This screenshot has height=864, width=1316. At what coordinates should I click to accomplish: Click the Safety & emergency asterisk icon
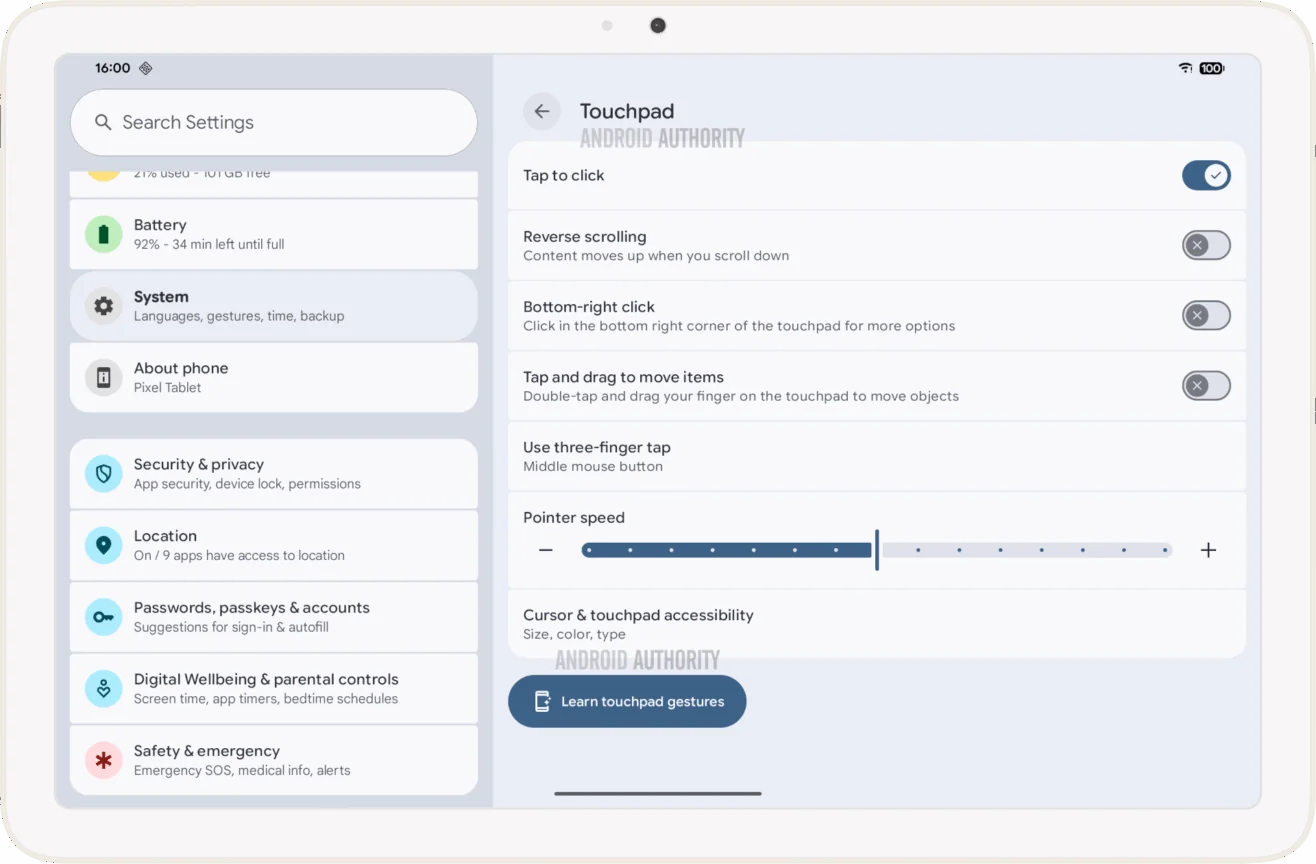pyautogui.click(x=103, y=760)
